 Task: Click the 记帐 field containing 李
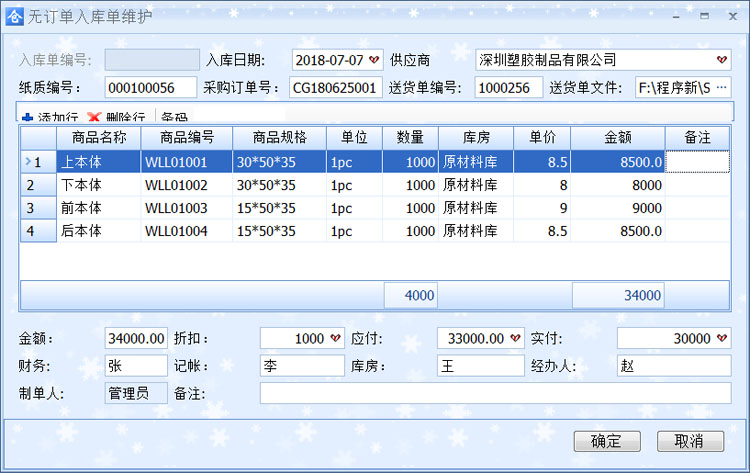(302, 366)
